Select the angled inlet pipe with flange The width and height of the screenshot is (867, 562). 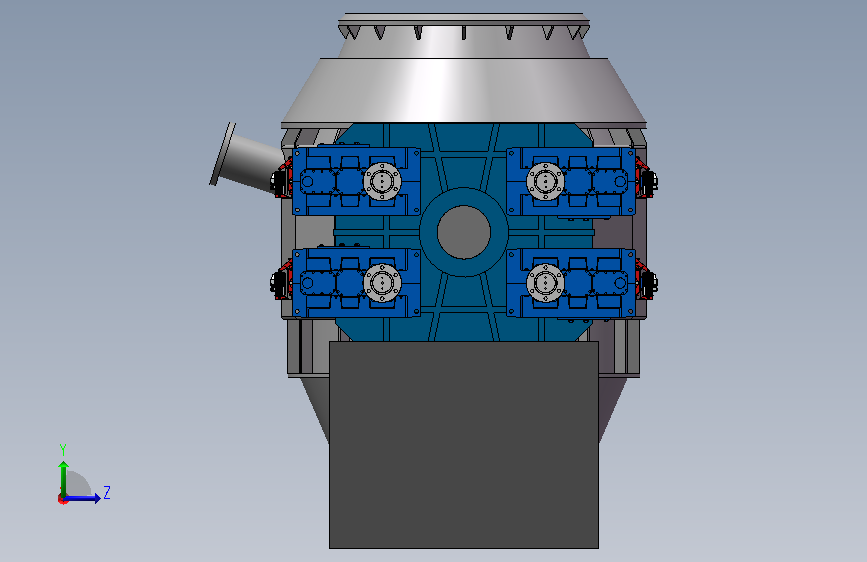246,157
